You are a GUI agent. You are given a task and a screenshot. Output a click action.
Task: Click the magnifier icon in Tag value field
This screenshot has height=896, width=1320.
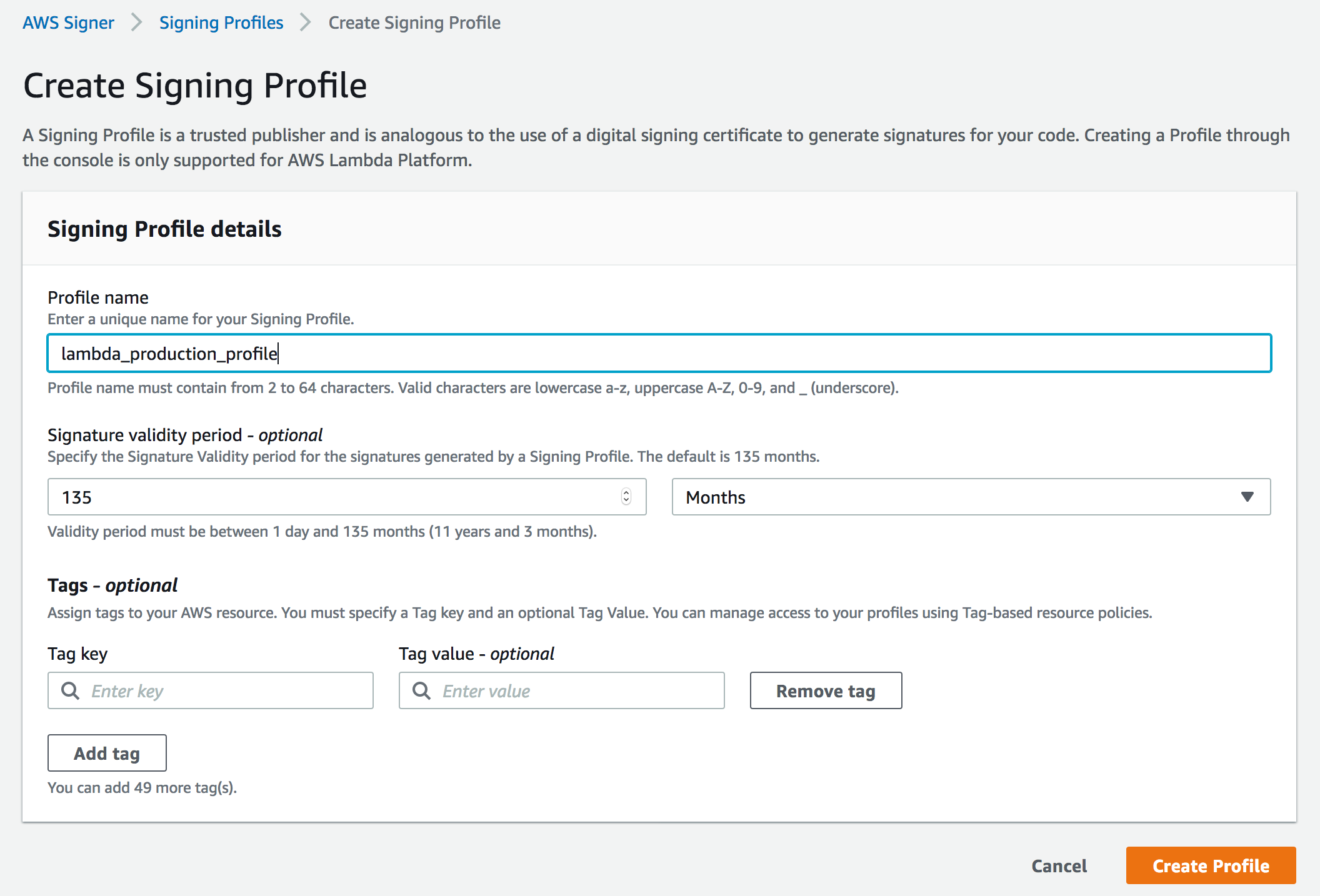[x=421, y=690]
